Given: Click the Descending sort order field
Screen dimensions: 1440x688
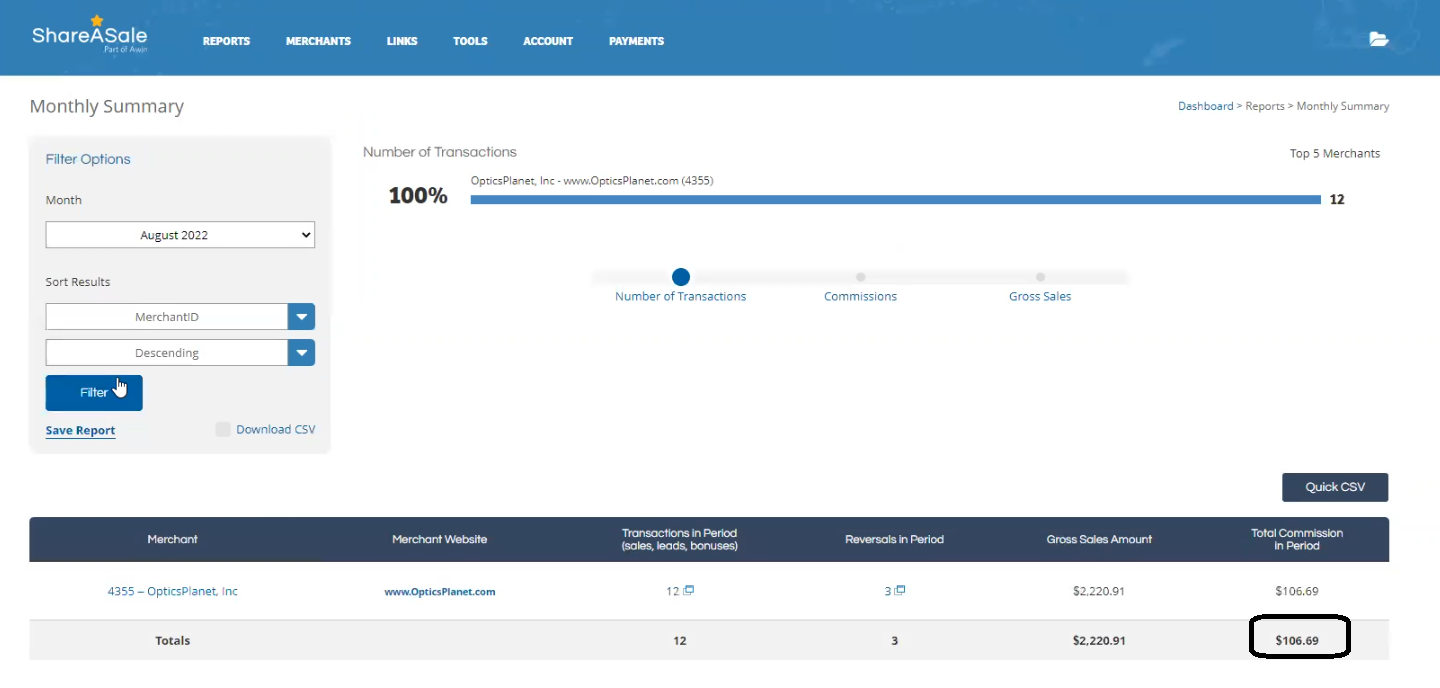Looking at the screenshot, I should (x=167, y=353).
